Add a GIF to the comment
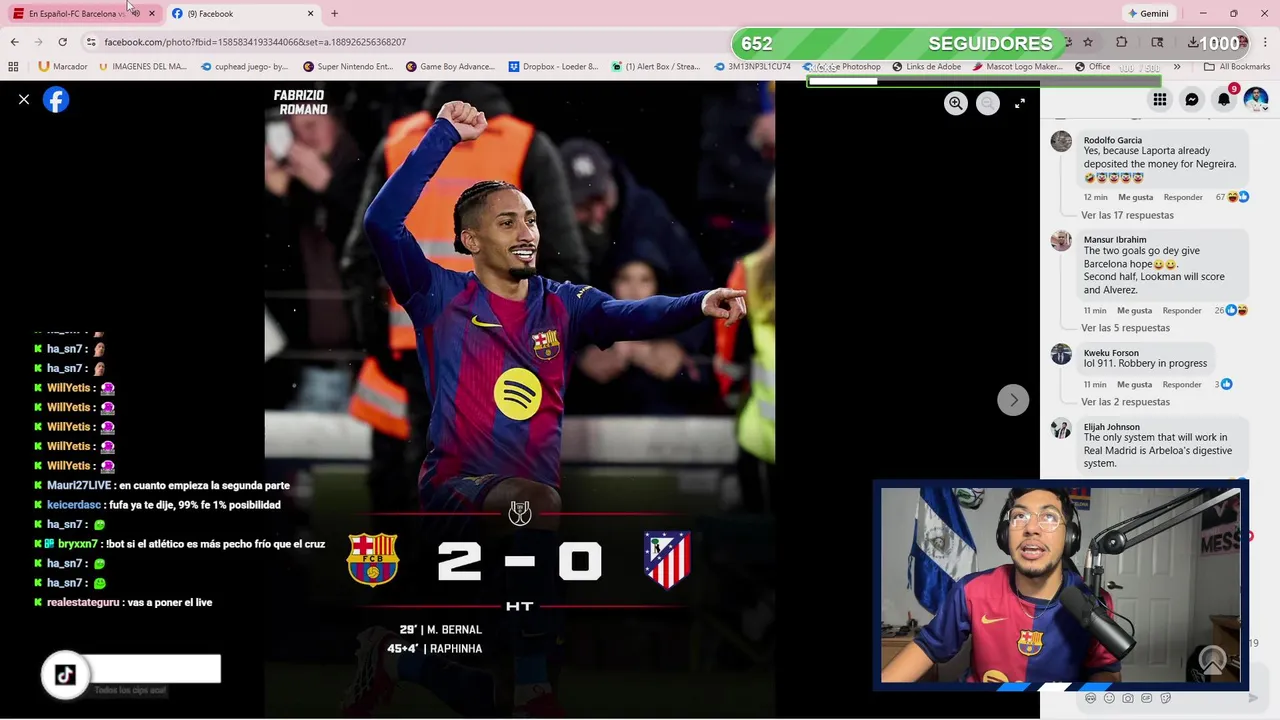Viewport: 1280px width, 720px height. tap(1147, 698)
